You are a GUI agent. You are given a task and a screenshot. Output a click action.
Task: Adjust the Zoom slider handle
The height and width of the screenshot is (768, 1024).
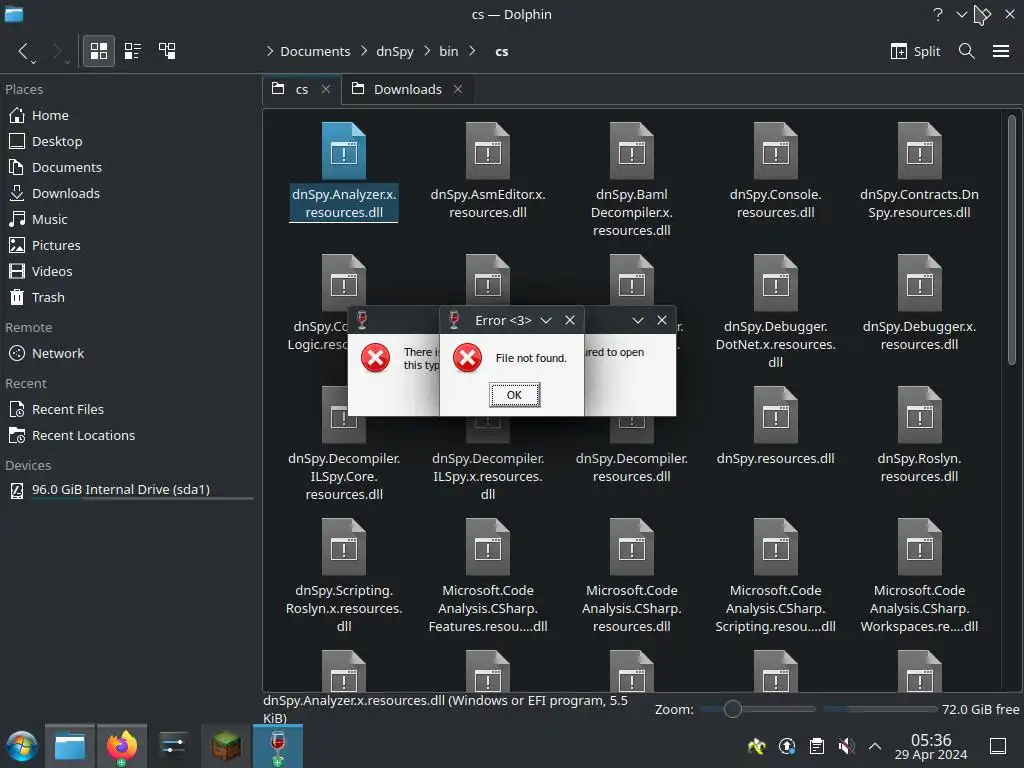[733, 709]
